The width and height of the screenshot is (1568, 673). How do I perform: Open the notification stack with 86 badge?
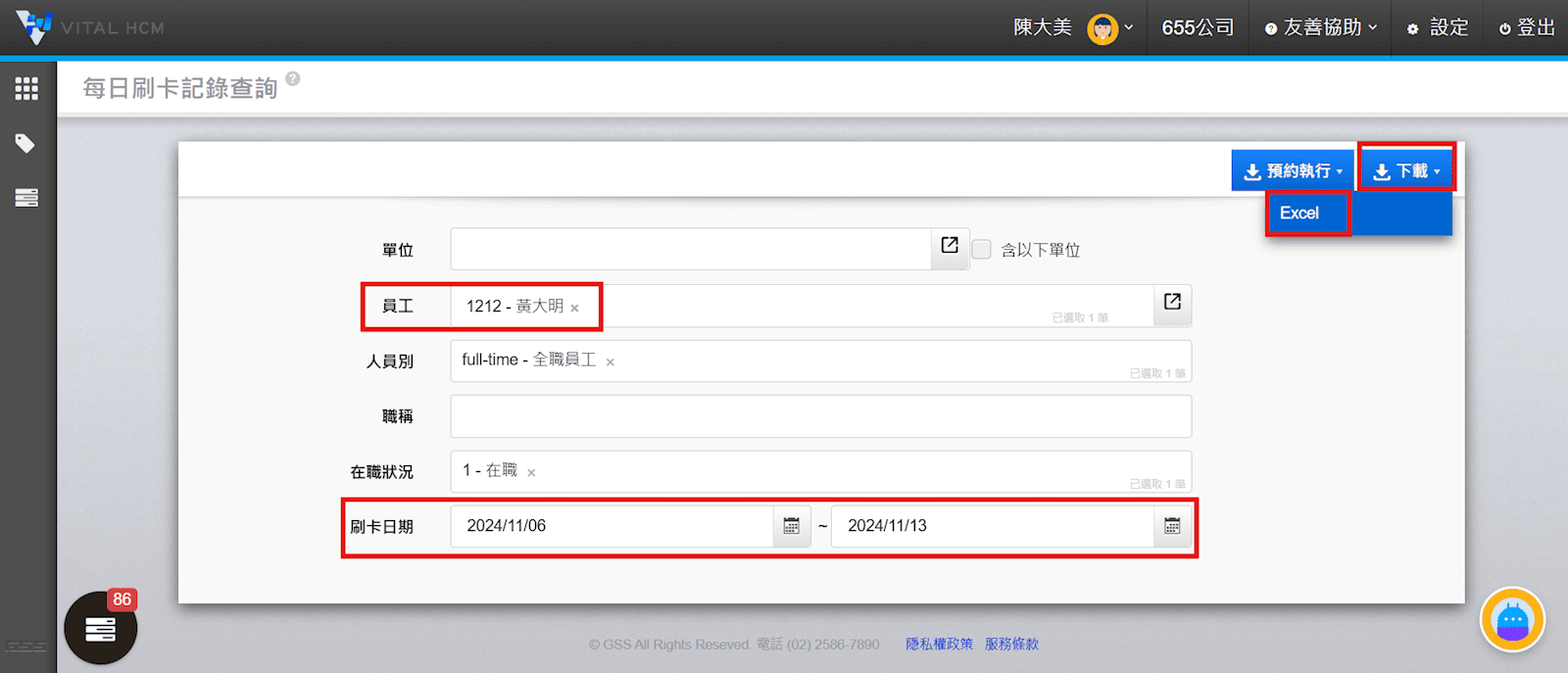click(x=100, y=628)
